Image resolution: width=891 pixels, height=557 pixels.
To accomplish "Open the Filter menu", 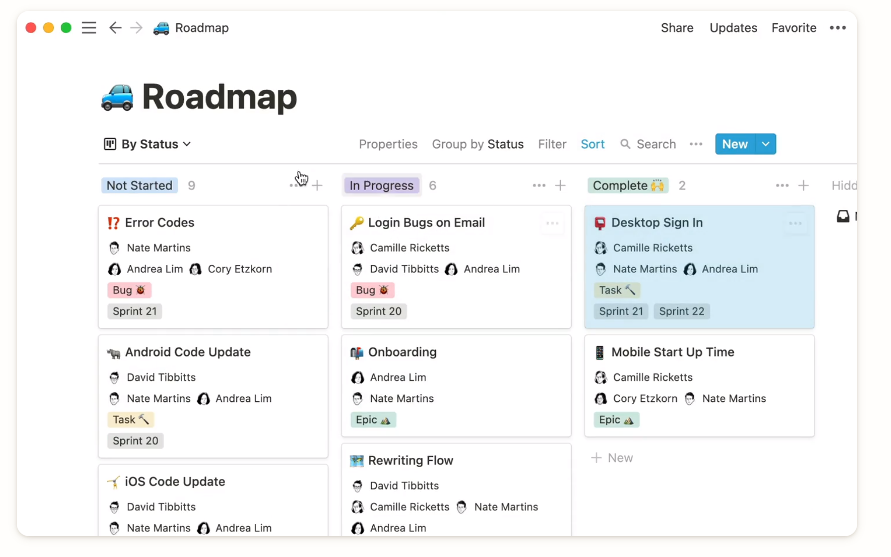I will [x=552, y=144].
